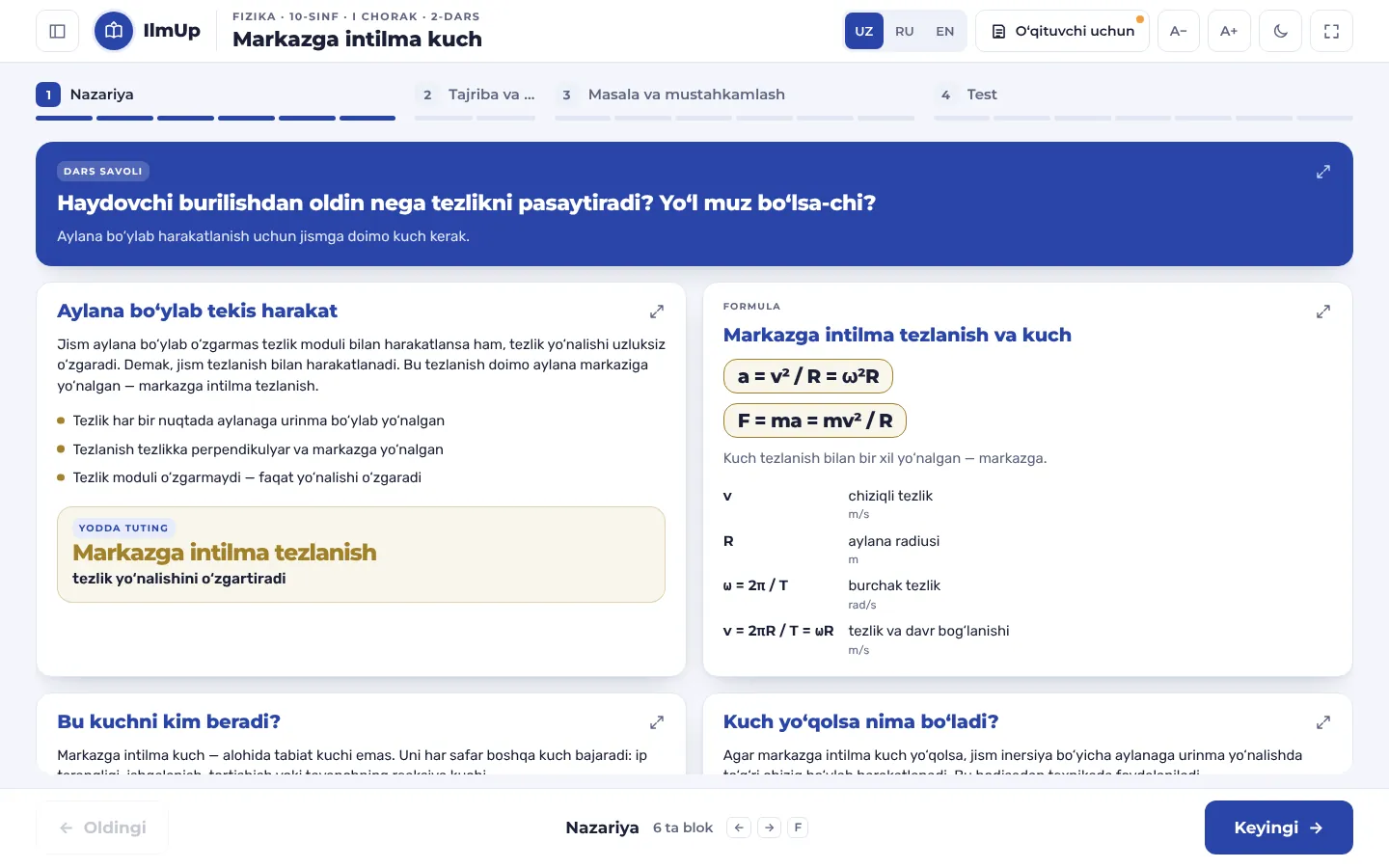
Task: Expand the Markazga intilma tezlanish va kuch card
Action: 1323,312
